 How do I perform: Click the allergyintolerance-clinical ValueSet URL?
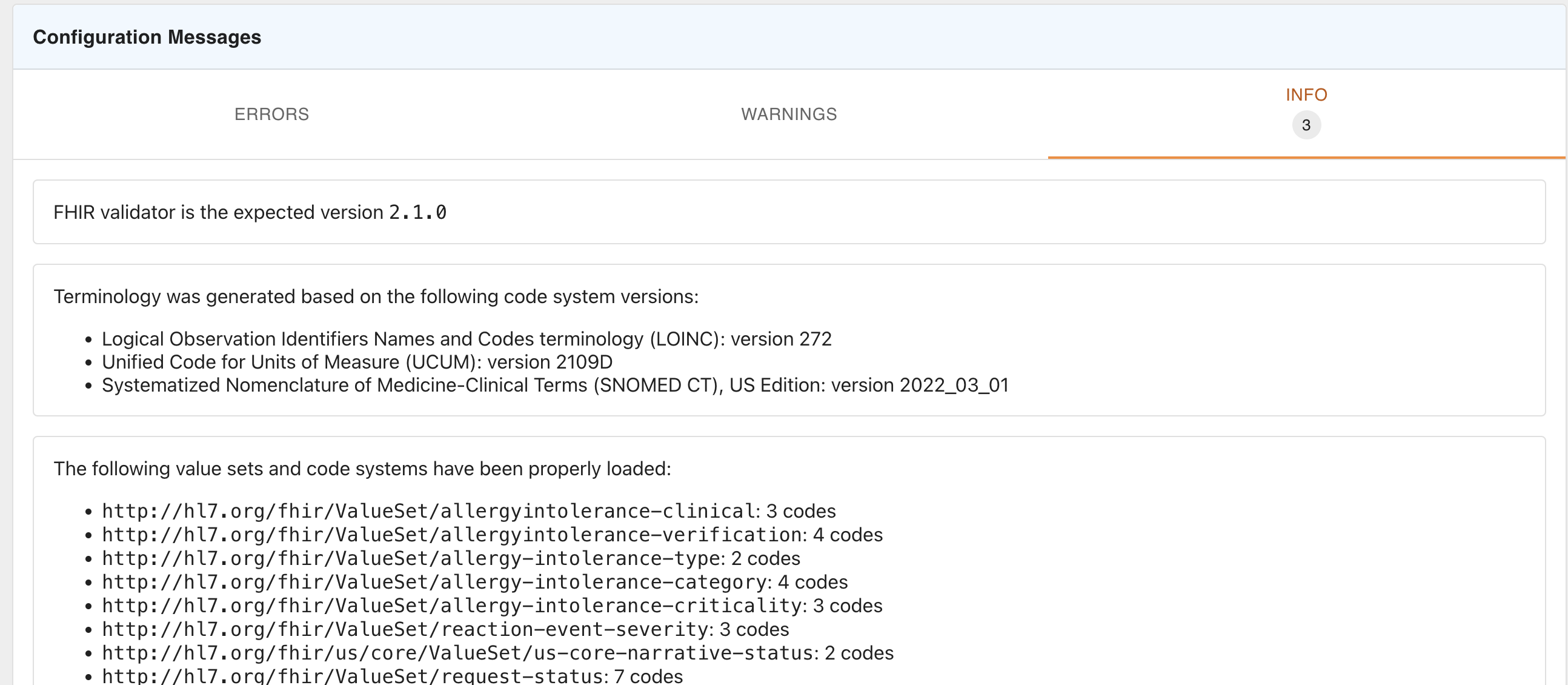(429, 511)
